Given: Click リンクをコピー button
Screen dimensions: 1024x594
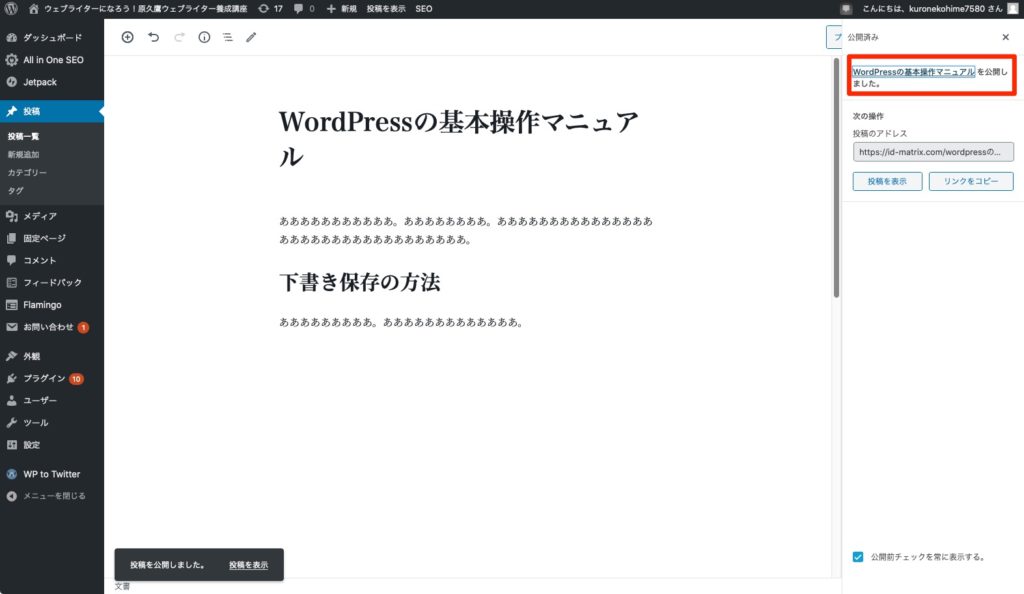Looking at the screenshot, I should (x=970, y=181).
